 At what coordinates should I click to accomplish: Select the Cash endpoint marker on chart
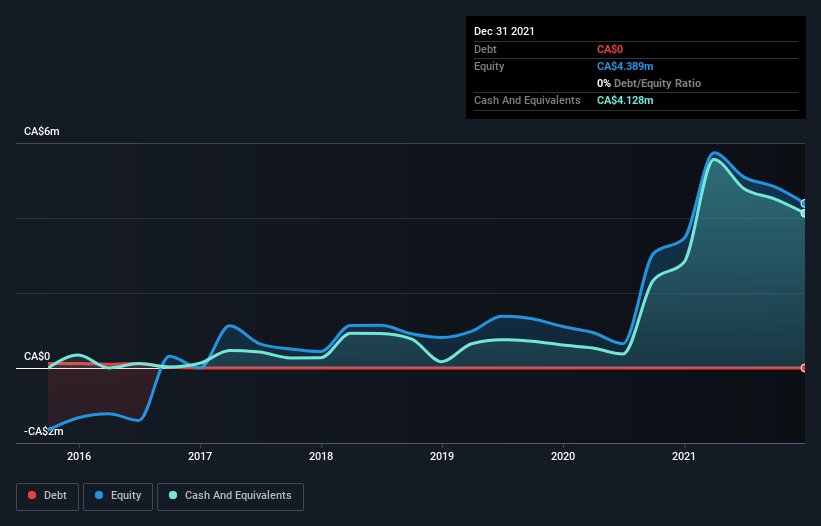pos(804,213)
